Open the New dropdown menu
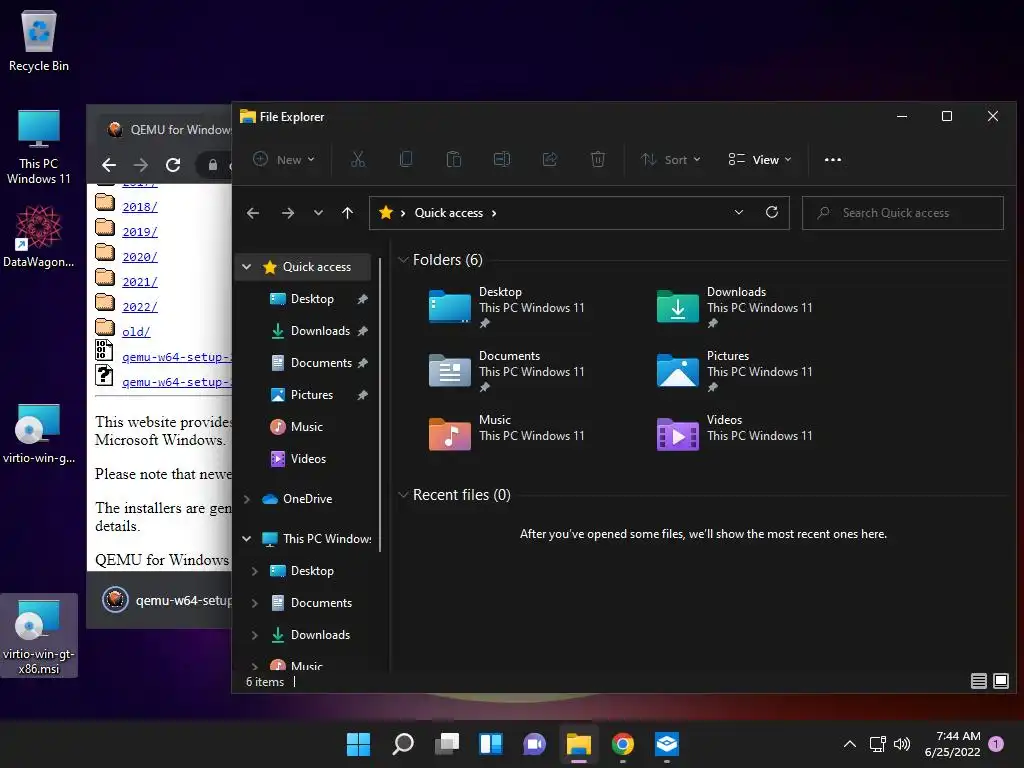The image size is (1024, 768). tap(284, 159)
